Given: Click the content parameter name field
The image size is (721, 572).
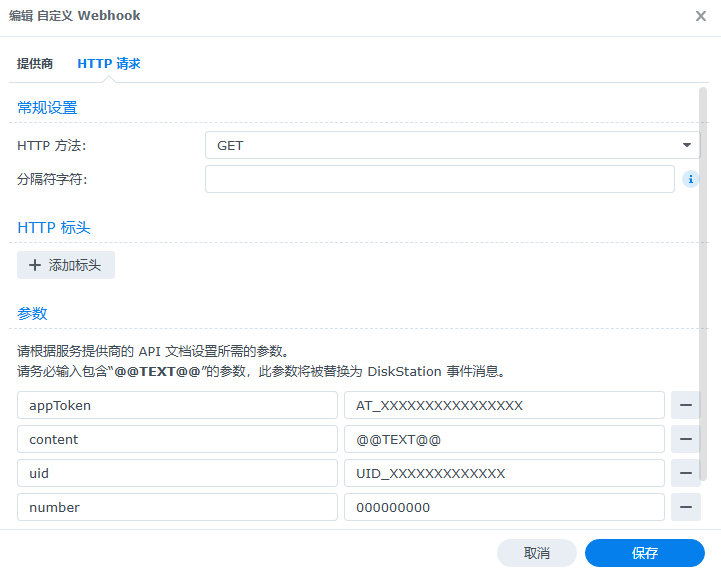Looking at the screenshot, I should [x=178, y=439].
